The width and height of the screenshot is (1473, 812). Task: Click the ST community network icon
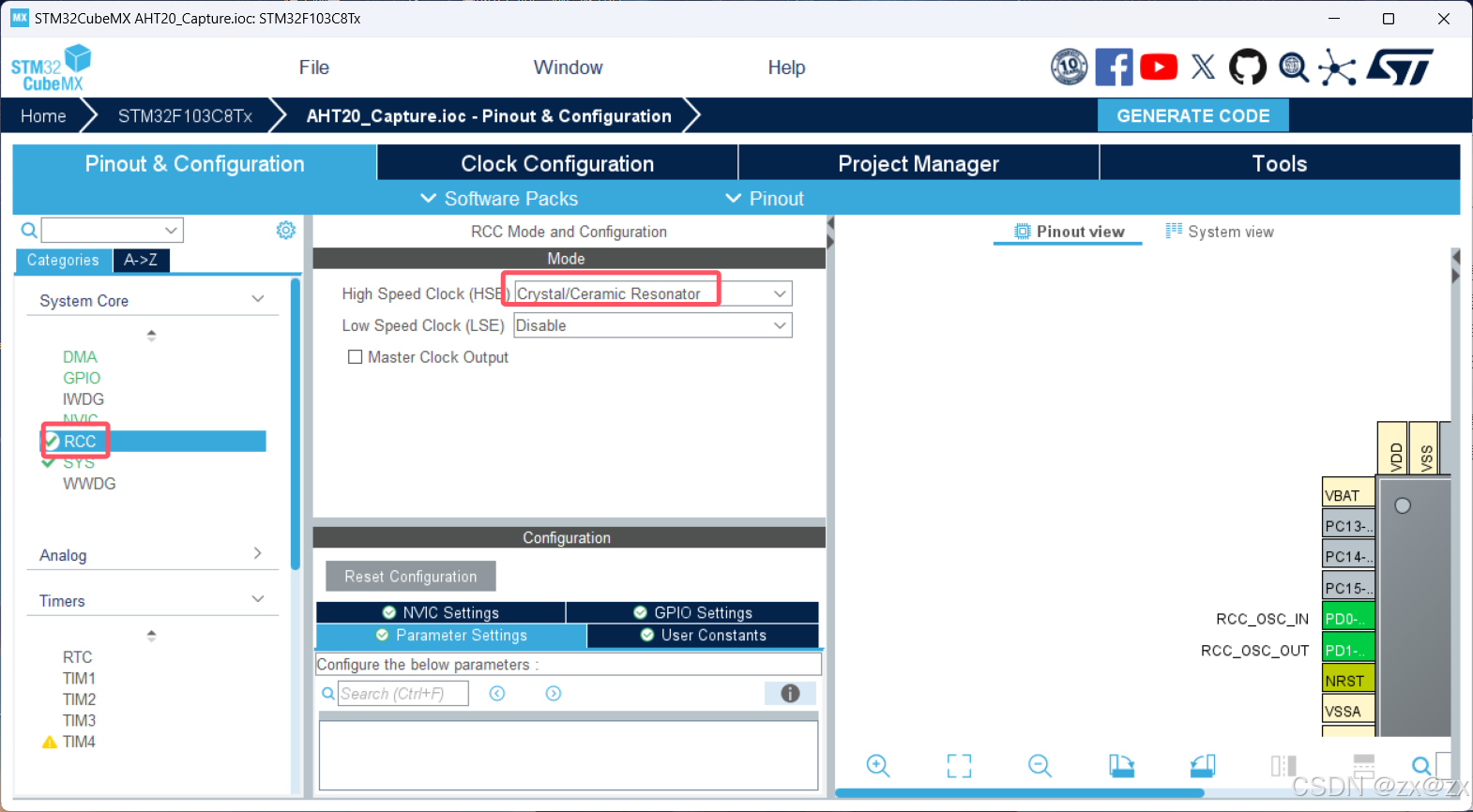[x=1337, y=68]
